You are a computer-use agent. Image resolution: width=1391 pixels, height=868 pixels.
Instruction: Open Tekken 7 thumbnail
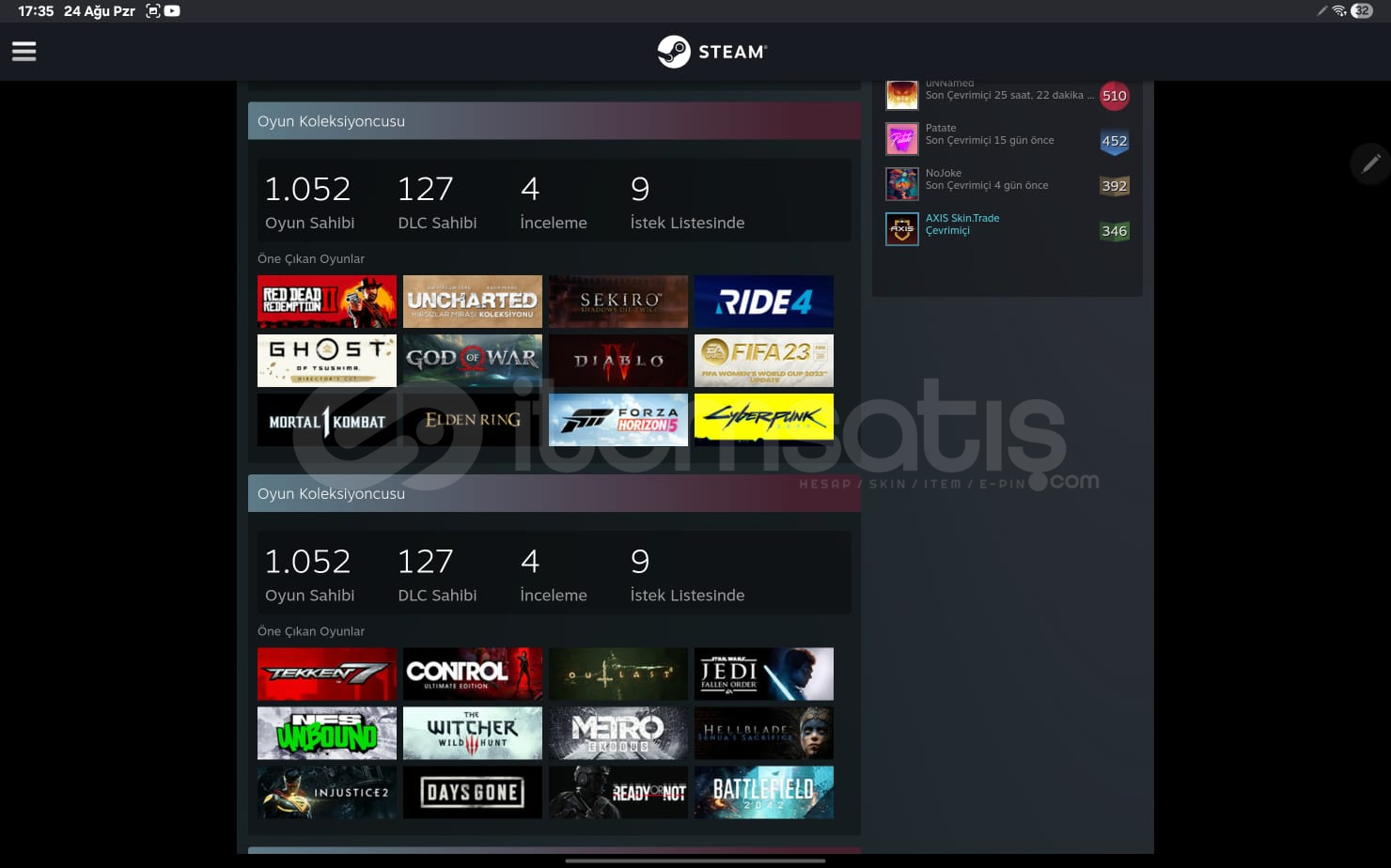327,674
